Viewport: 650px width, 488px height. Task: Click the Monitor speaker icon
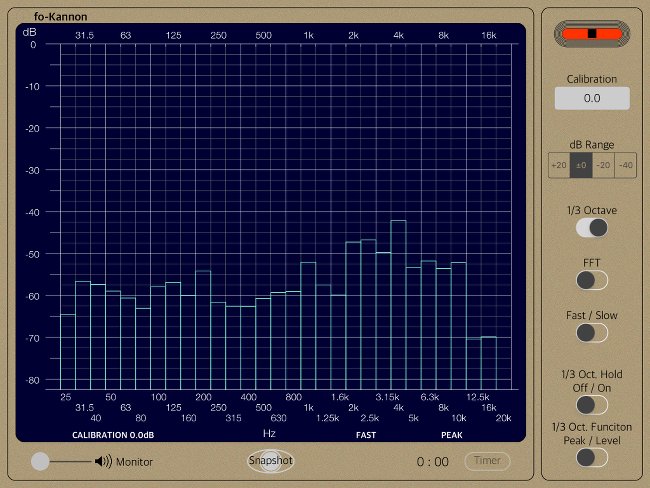tap(103, 461)
